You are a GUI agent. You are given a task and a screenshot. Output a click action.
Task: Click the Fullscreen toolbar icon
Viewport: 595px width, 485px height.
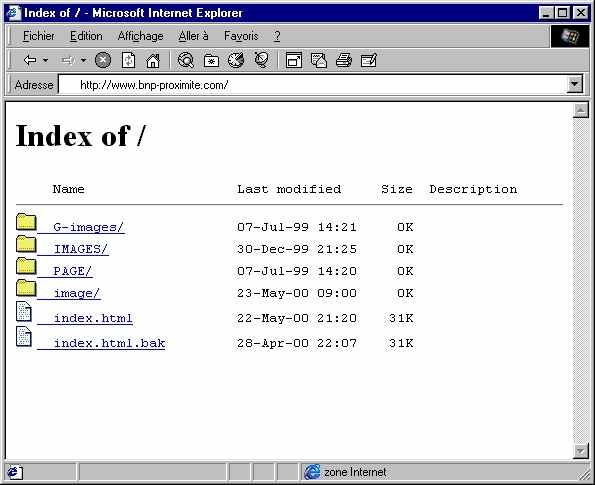294,60
